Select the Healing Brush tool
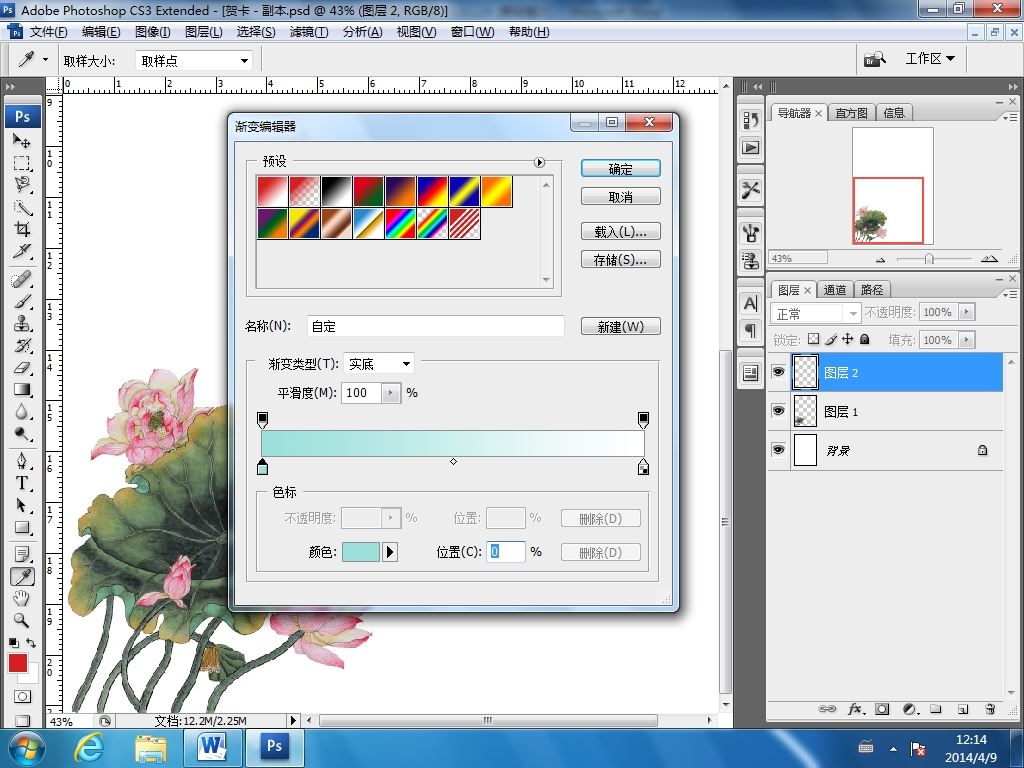The height and width of the screenshot is (768, 1024). 22,280
